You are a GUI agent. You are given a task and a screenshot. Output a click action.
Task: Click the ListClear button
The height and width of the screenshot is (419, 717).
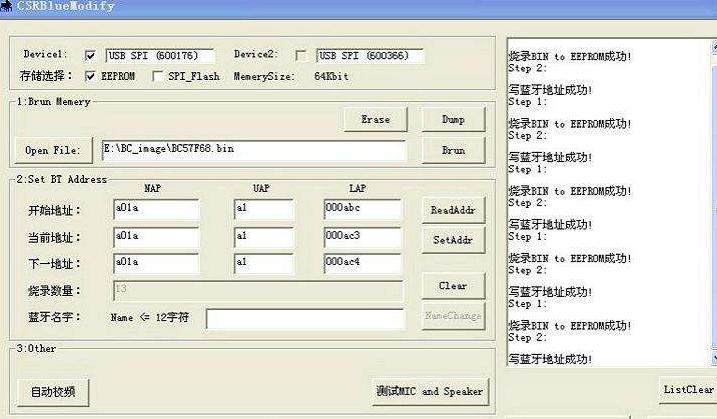[x=689, y=389]
